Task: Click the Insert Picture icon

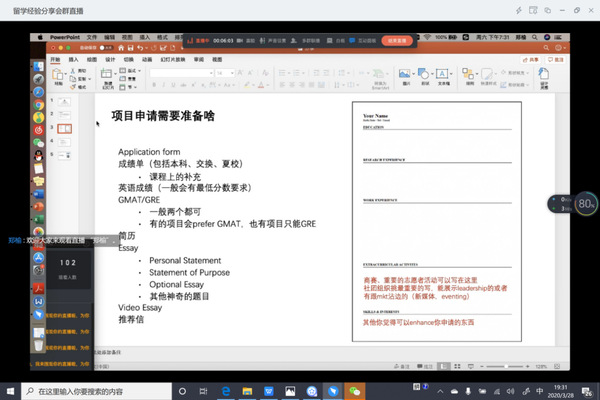Action: [x=404, y=73]
